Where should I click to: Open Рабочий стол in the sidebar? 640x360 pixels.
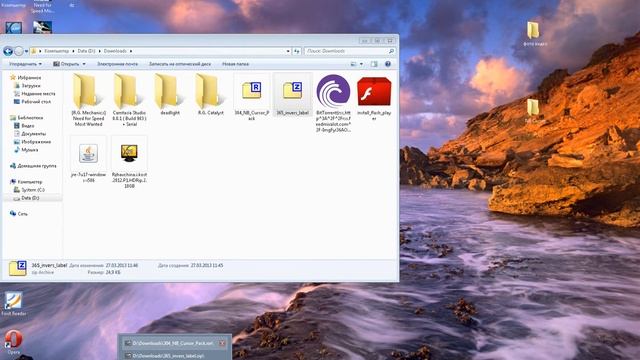[x=33, y=102]
